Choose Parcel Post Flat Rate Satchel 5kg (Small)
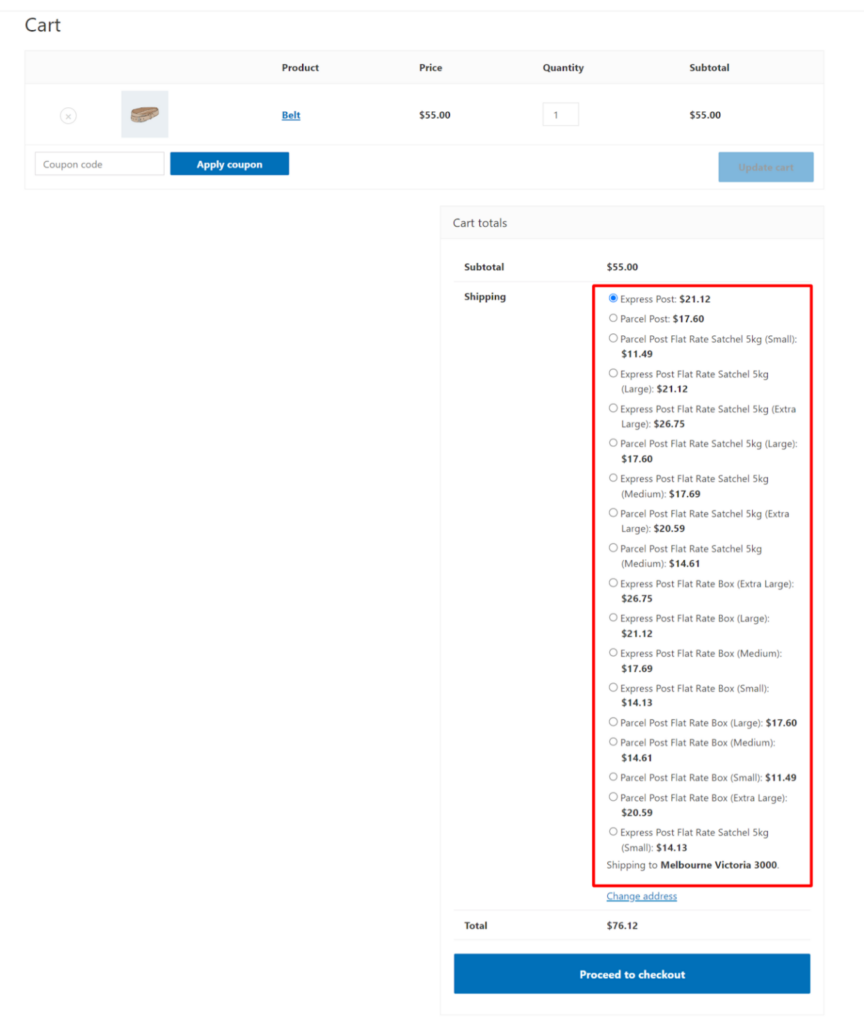This screenshot has height=1024, width=864. click(x=612, y=338)
